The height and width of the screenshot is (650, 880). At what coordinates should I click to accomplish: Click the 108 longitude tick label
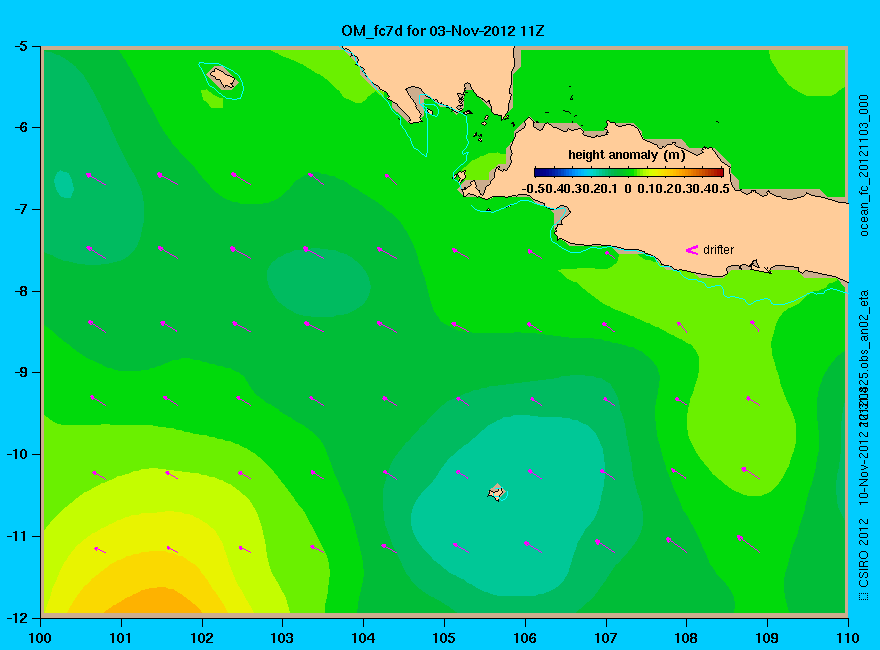(686, 638)
